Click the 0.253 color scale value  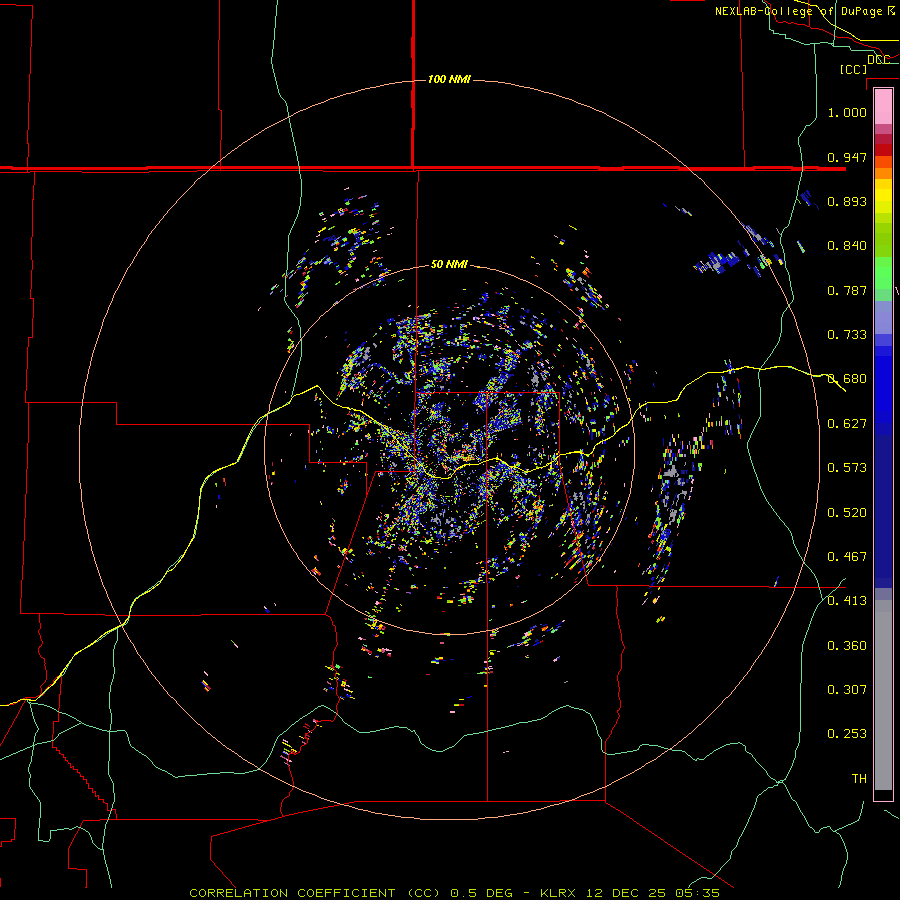pos(847,734)
